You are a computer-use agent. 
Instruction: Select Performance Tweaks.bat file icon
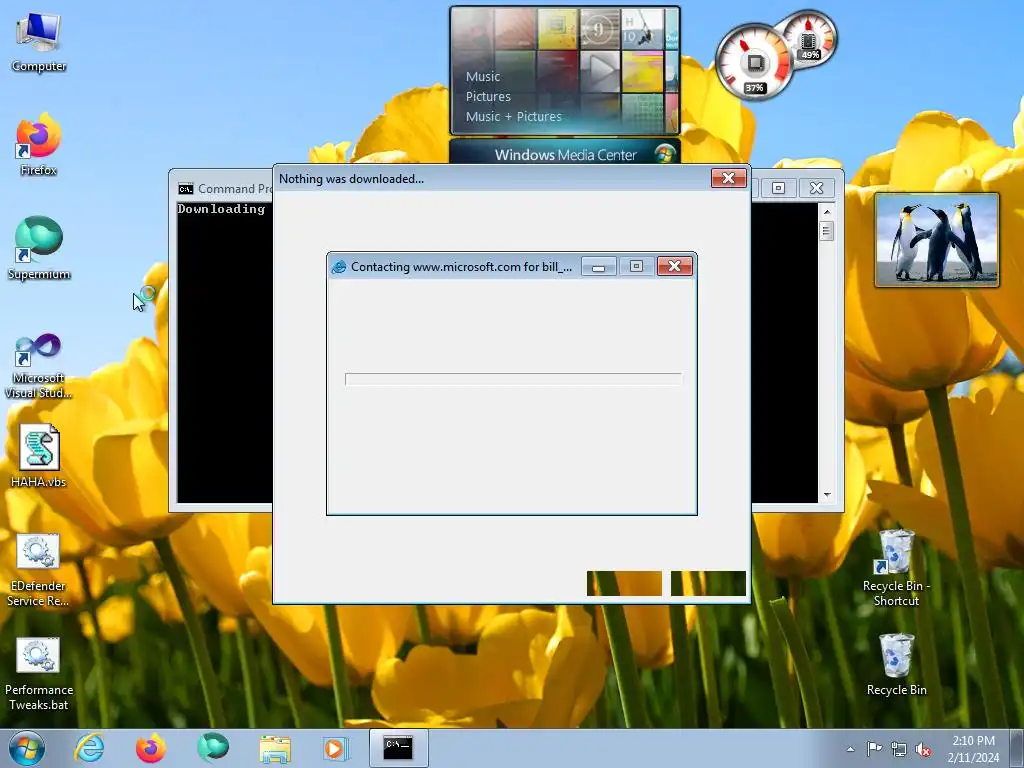tap(39, 675)
